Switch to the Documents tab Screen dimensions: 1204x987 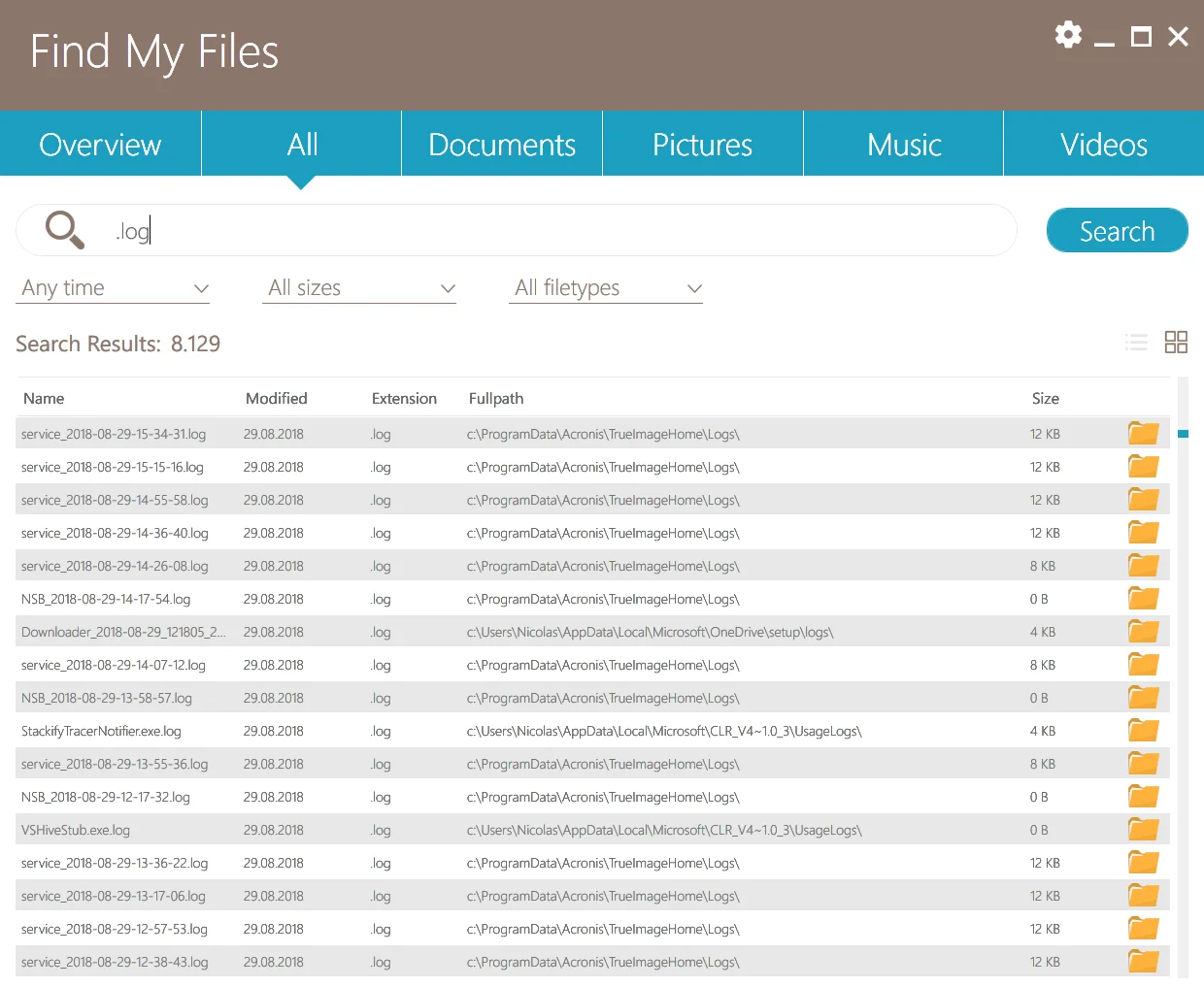(x=501, y=144)
